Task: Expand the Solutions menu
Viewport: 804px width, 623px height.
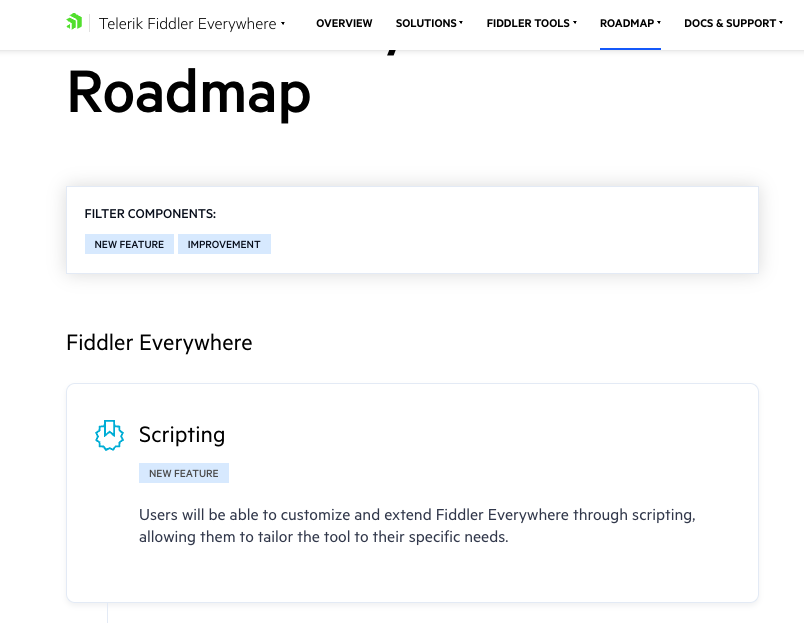Action: point(429,23)
